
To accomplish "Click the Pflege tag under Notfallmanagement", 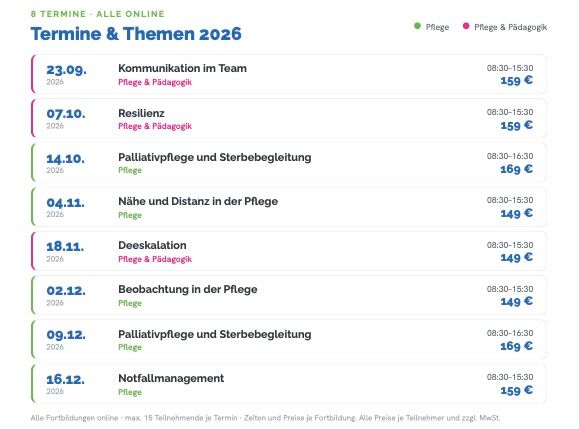I will 130,392.
